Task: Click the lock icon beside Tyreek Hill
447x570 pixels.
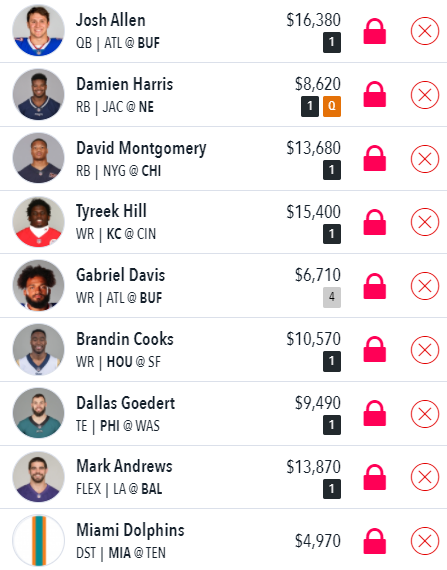Action: pyautogui.click(x=375, y=222)
